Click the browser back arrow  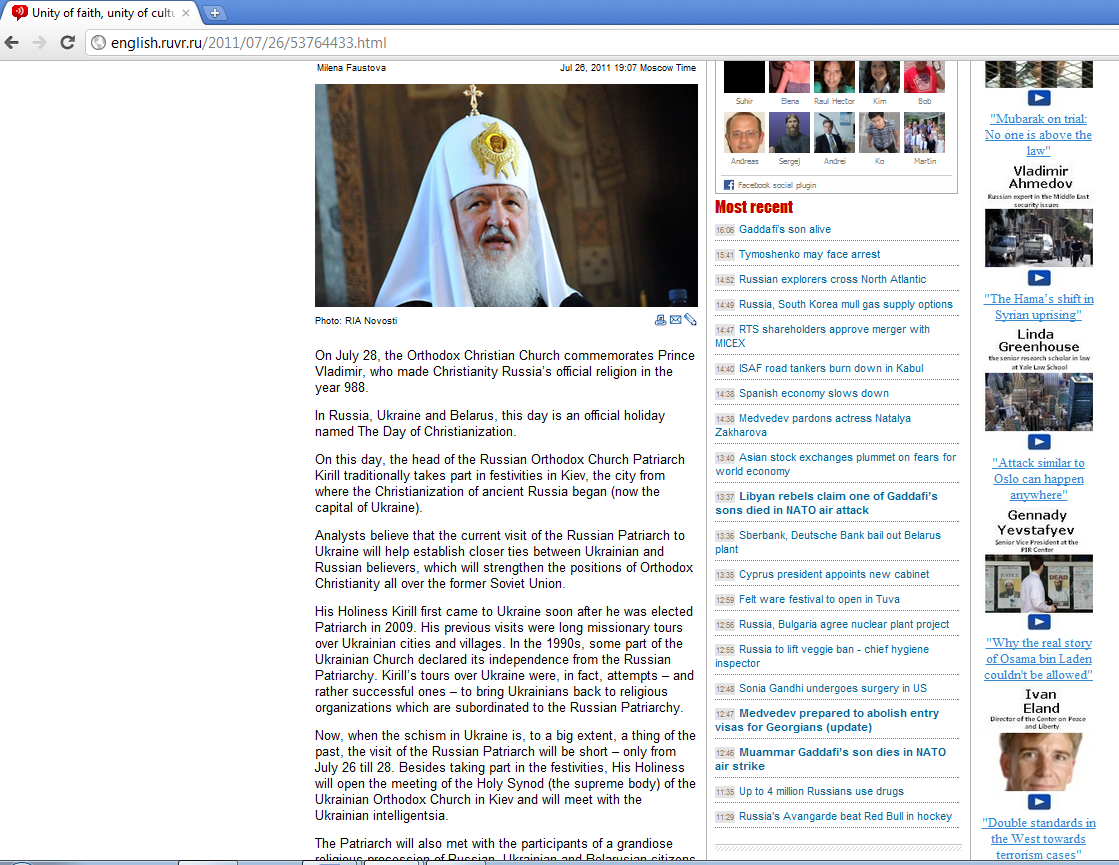click(x=12, y=43)
